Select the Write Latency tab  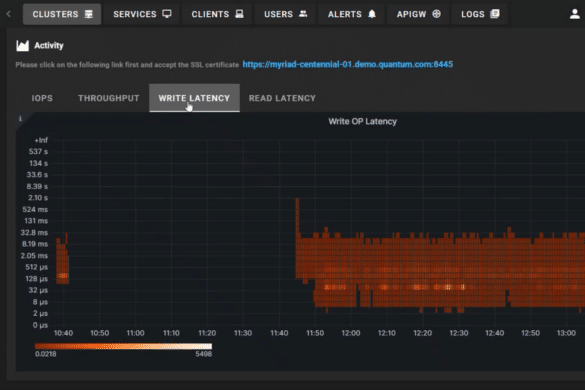[x=194, y=98]
